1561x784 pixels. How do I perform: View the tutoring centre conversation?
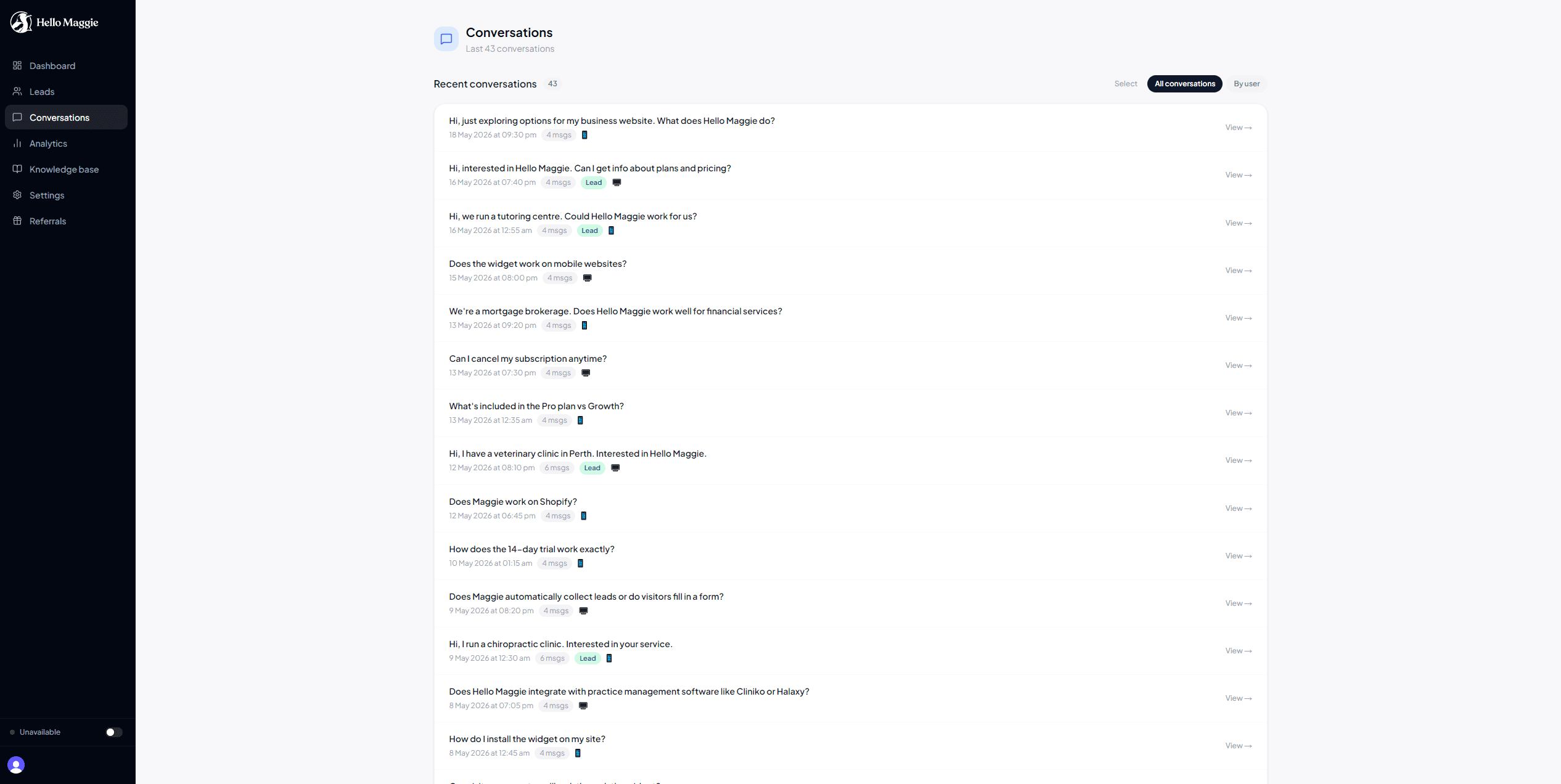click(1238, 223)
